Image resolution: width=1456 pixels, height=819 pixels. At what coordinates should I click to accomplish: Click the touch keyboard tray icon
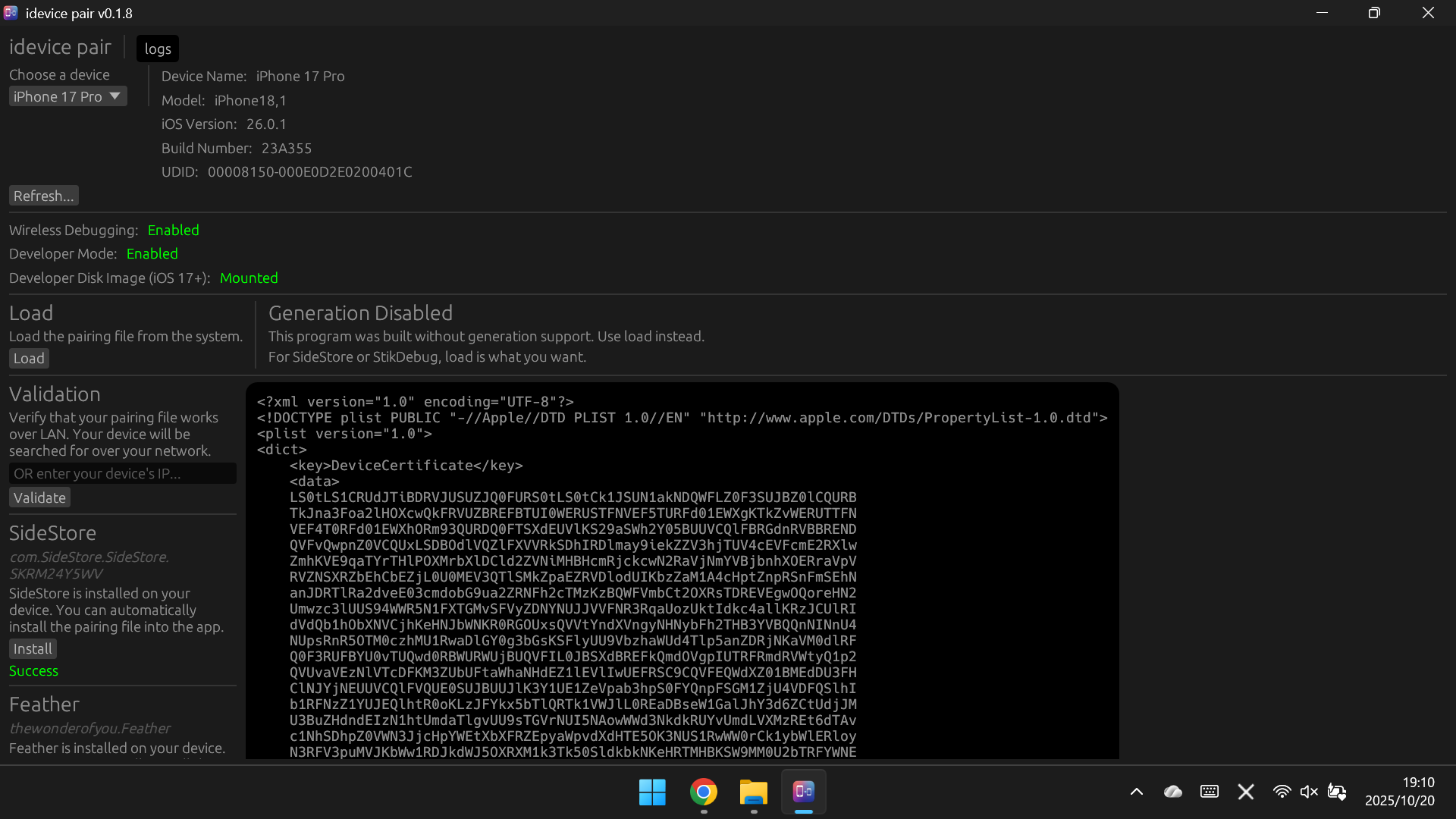click(x=1210, y=792)
